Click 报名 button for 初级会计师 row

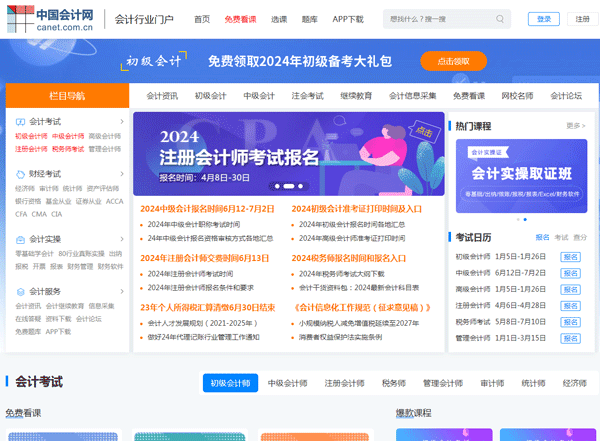click(571, 257)
